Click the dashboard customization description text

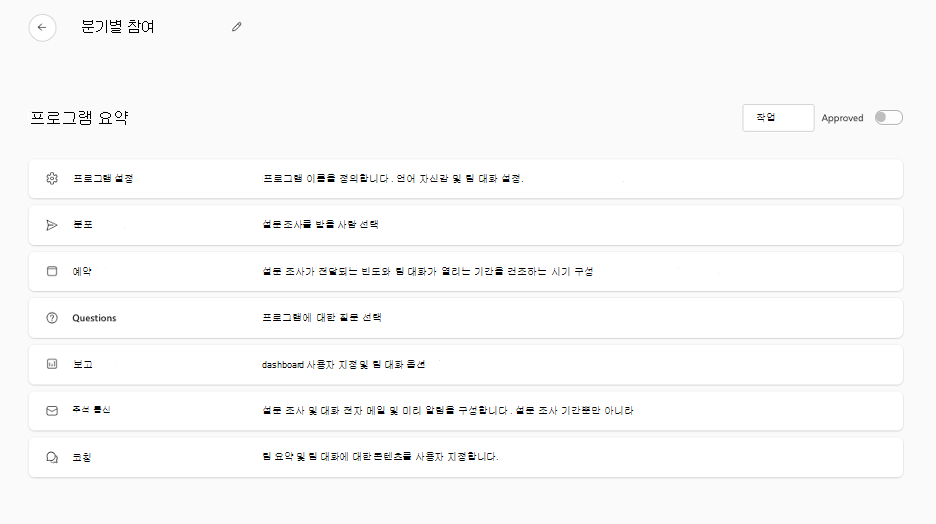click(x=343, y=365)
